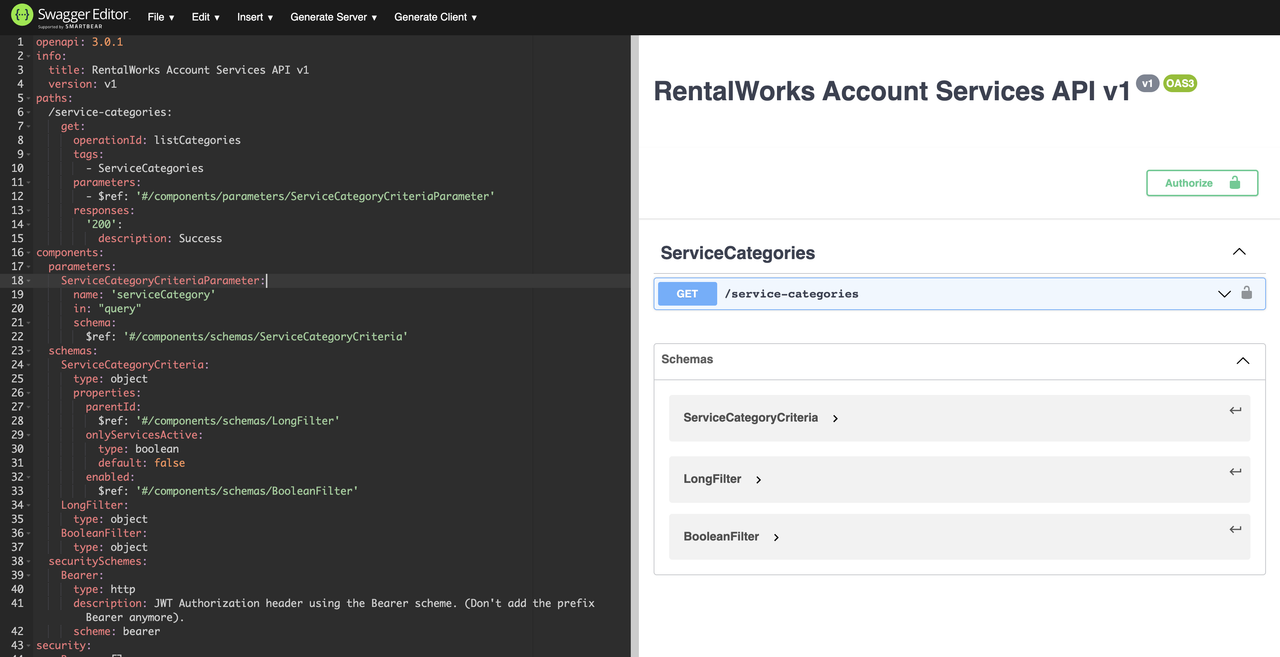This screenshot has width=1280, height=657.
Task: Open the File menu
Action: pyautogui.click(x=160, y=17)
